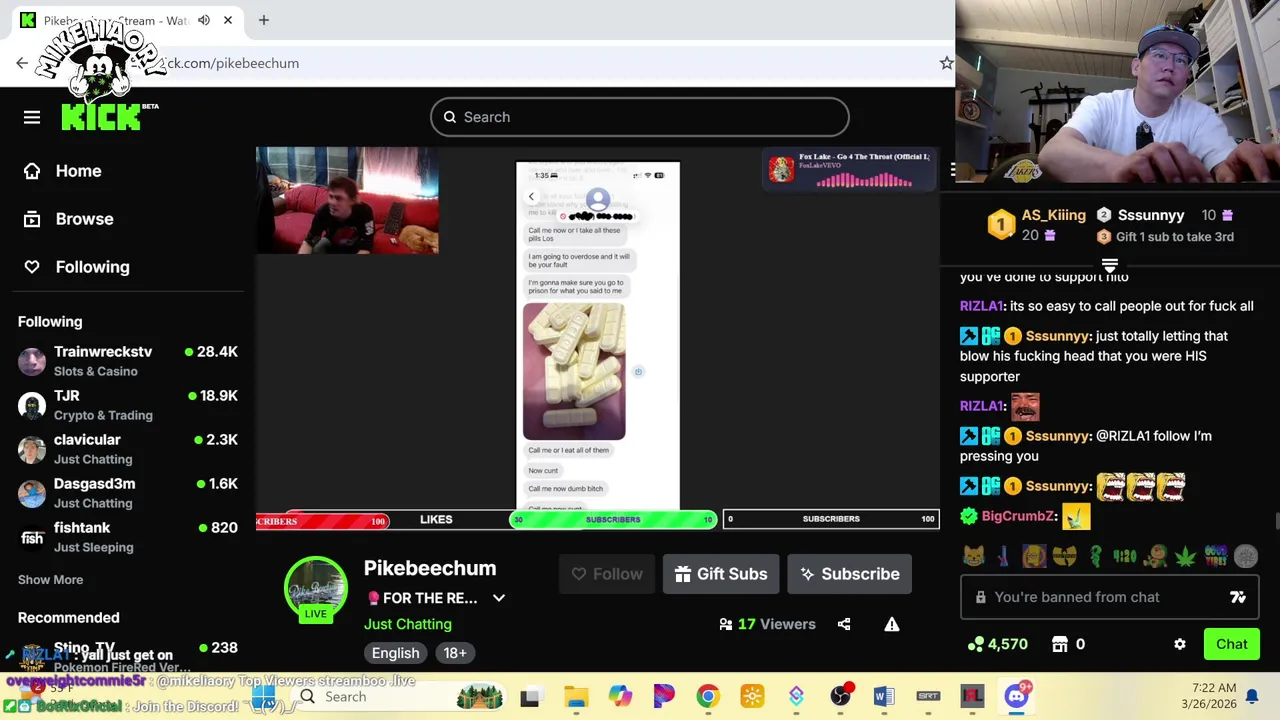Image resolution: width=1280 pixels, height=720 pixels.
Task: Click the report warning triangle icon
Action: 892,624
